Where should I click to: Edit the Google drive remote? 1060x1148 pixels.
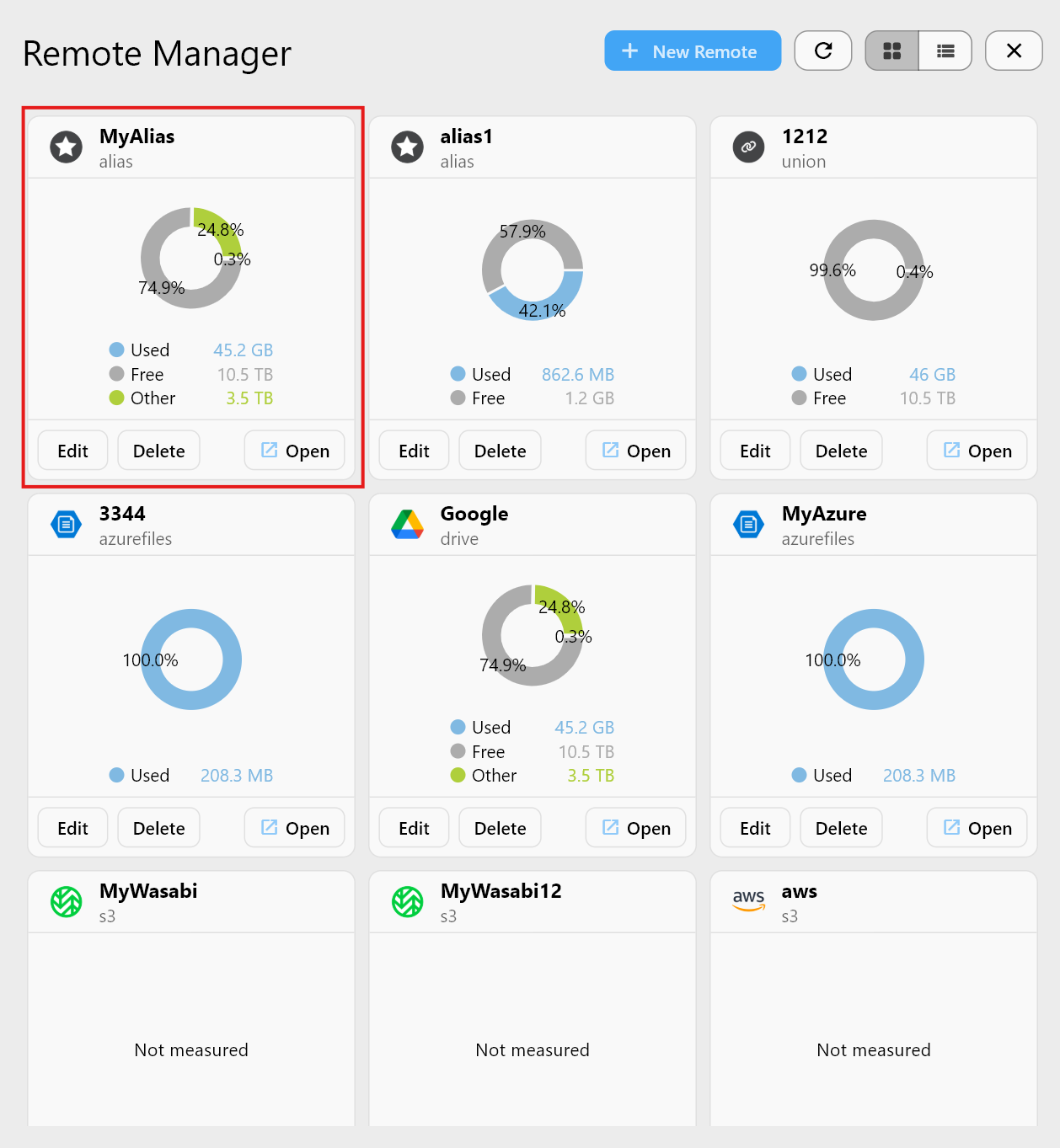414,827
